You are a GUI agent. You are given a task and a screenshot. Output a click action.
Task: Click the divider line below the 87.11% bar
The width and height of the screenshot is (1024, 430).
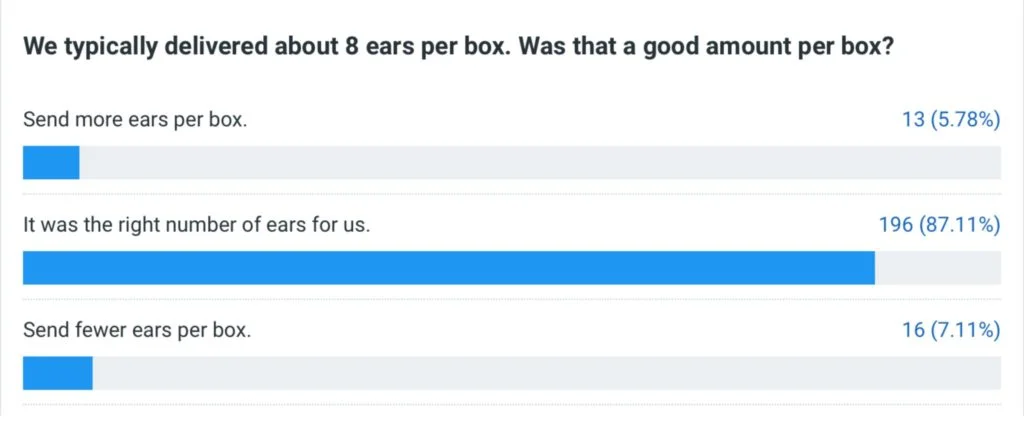(512, 299)
